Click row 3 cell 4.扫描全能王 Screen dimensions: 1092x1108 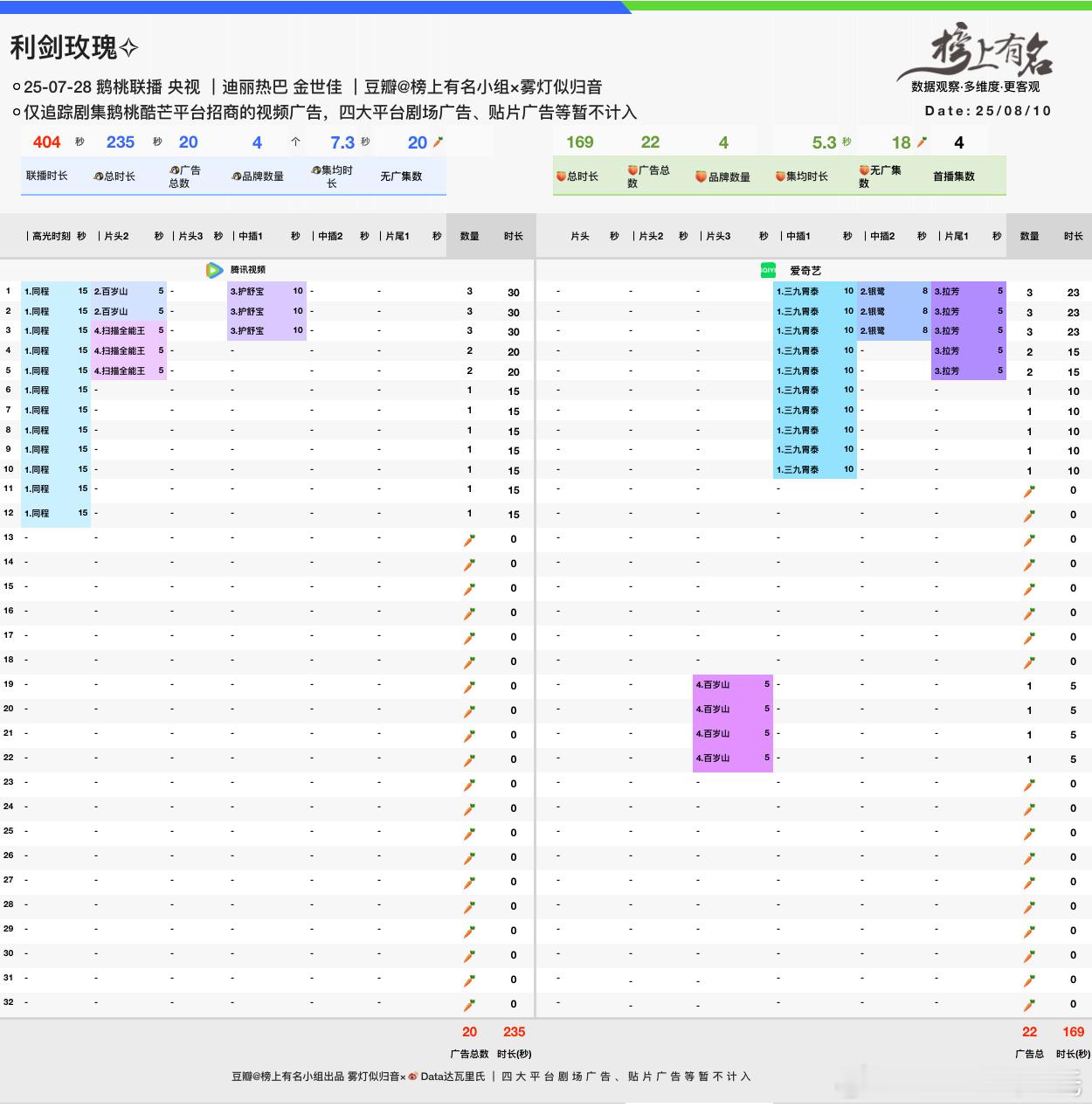coord(129,331)
